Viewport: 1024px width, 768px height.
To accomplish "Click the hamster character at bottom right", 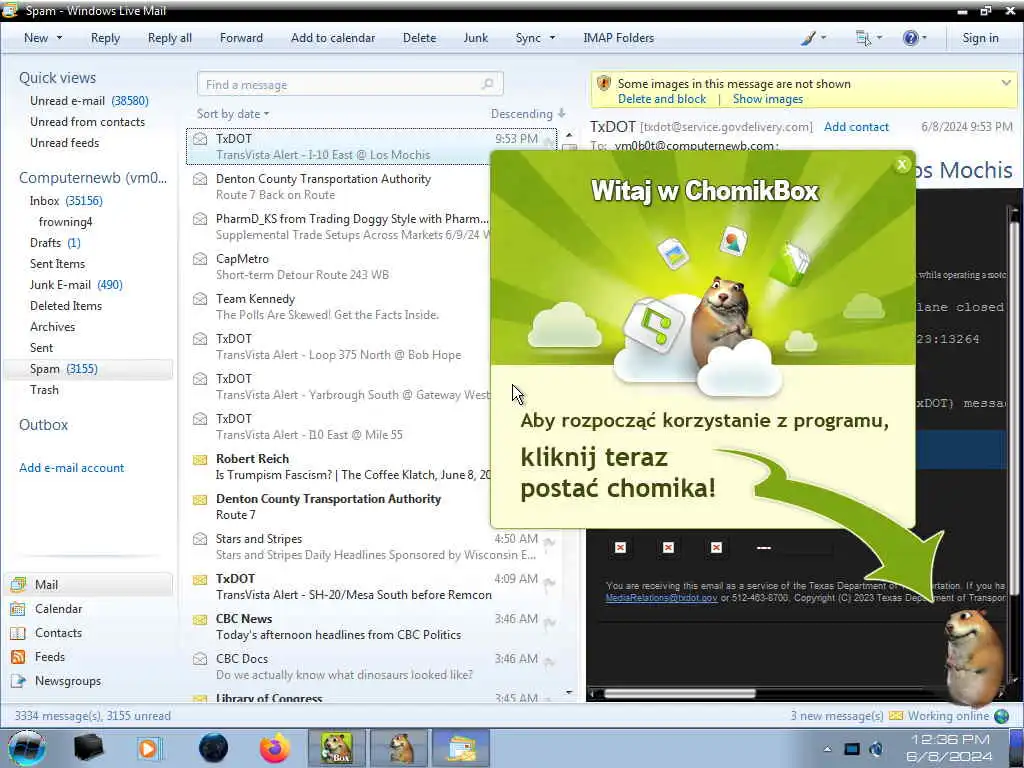I will pyautogui.click(x=975, y=656).
